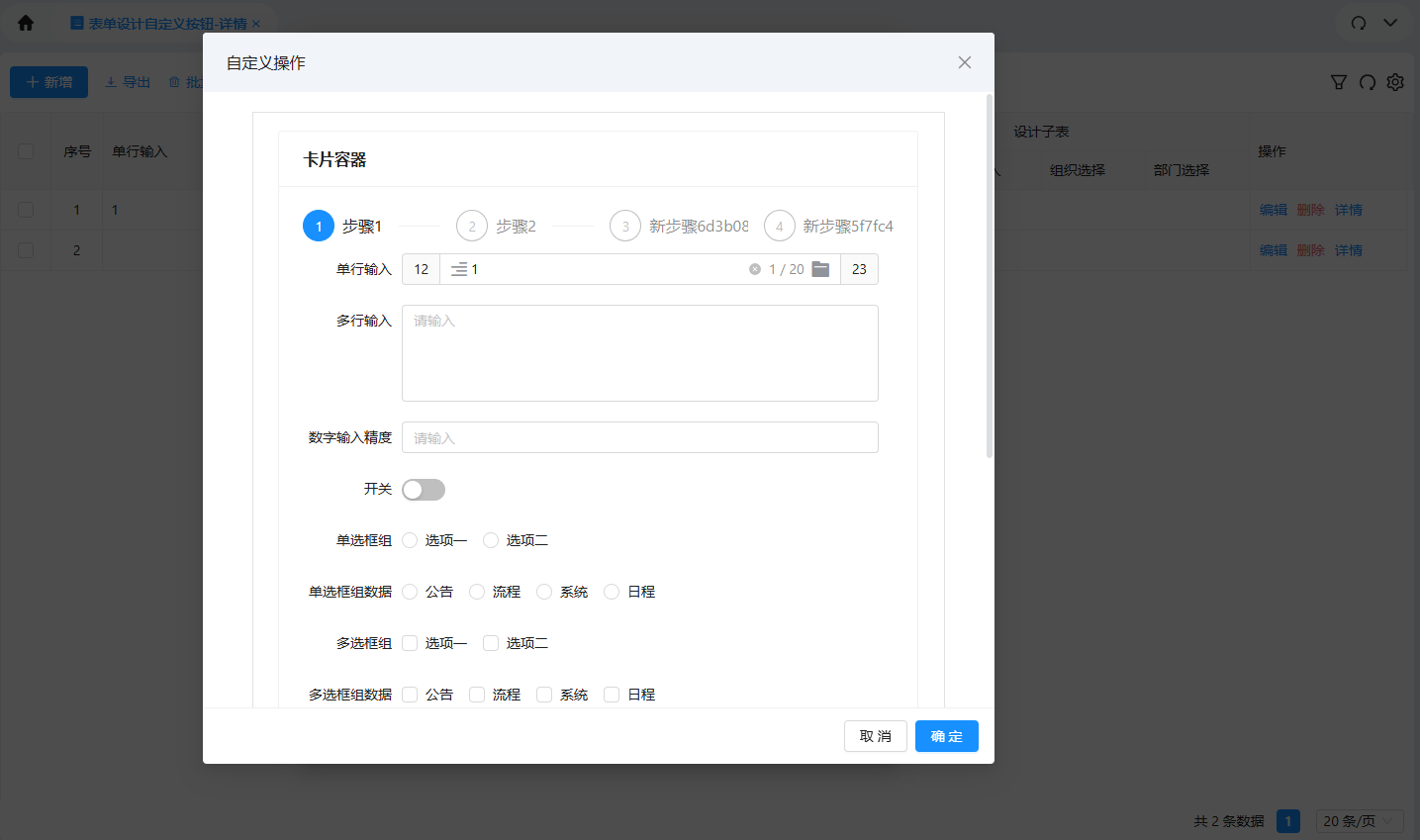Click the reload icon in the top-right corner
Viewport: 1420px width, 840px height.
1359,23
